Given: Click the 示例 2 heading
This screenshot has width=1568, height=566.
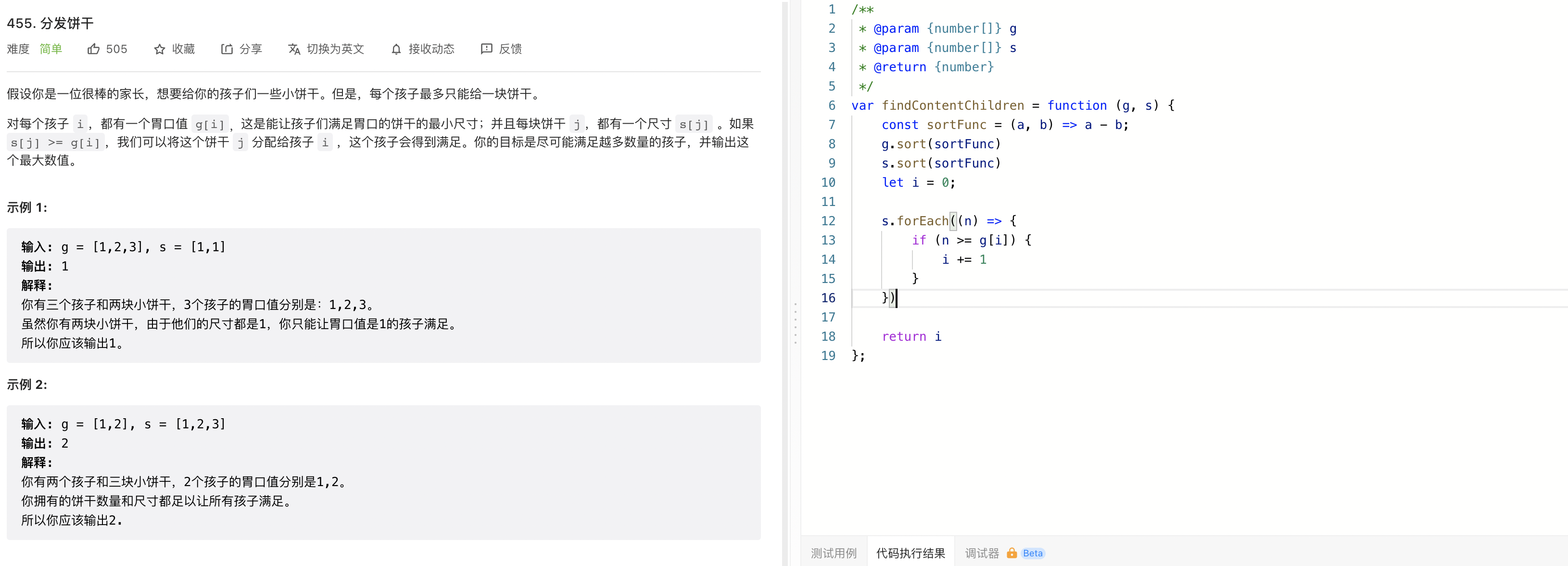Looking at the screenshot, I should click(27, 385).
